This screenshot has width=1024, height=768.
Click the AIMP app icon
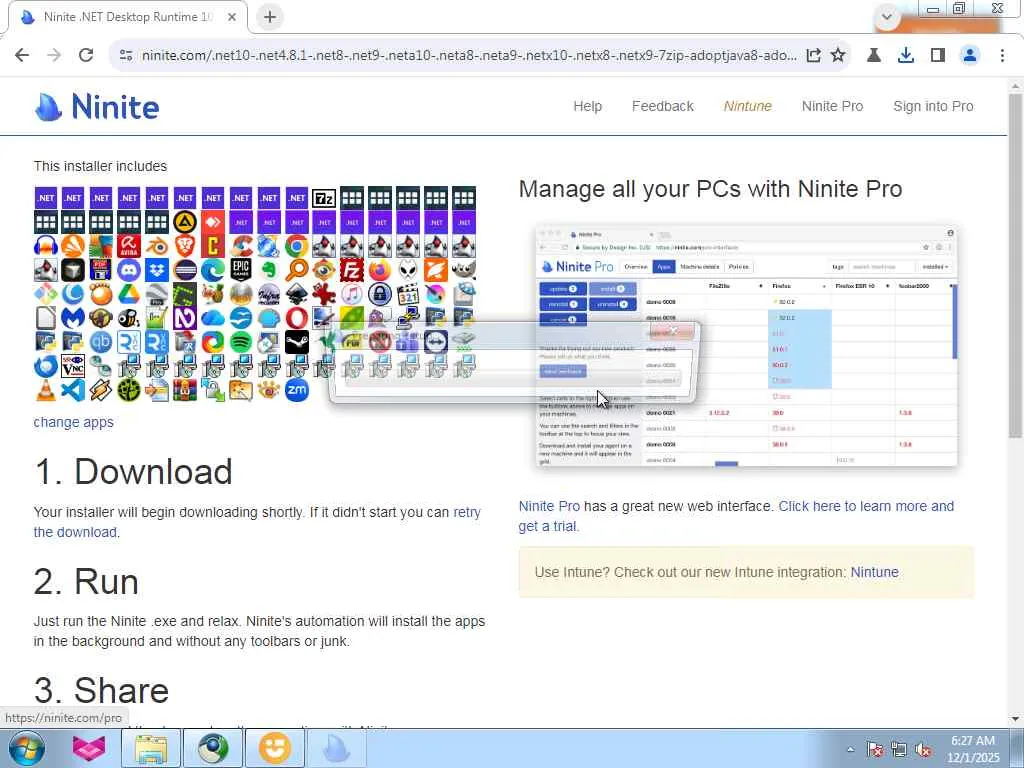pyautogui.click(x=185, y=222)
